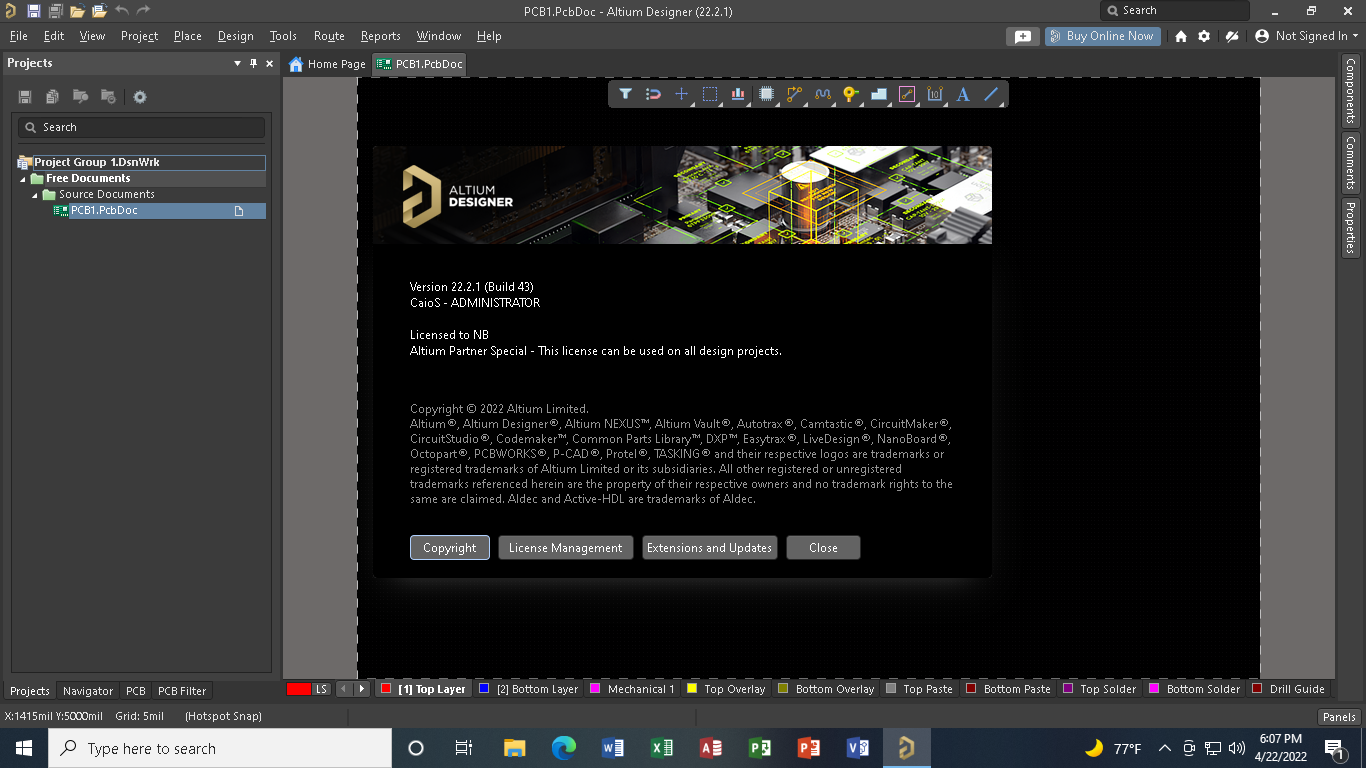Viewport: 1366px width, 768px height.
Task: Click the Redo arrow icon
Action: pyautogui.click(x=143, y=11)
